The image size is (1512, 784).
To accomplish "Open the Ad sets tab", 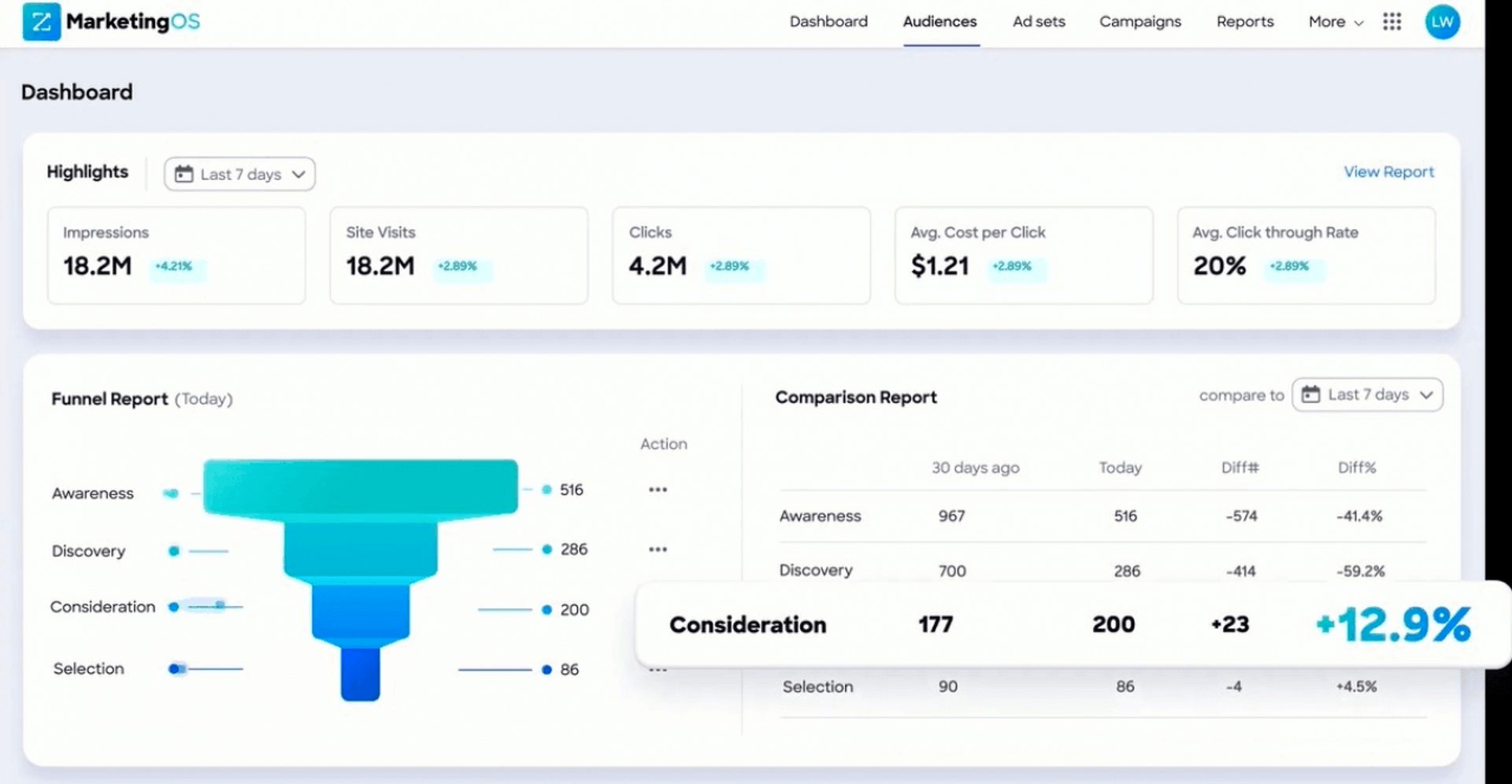I will click(x=1039, y=22).
